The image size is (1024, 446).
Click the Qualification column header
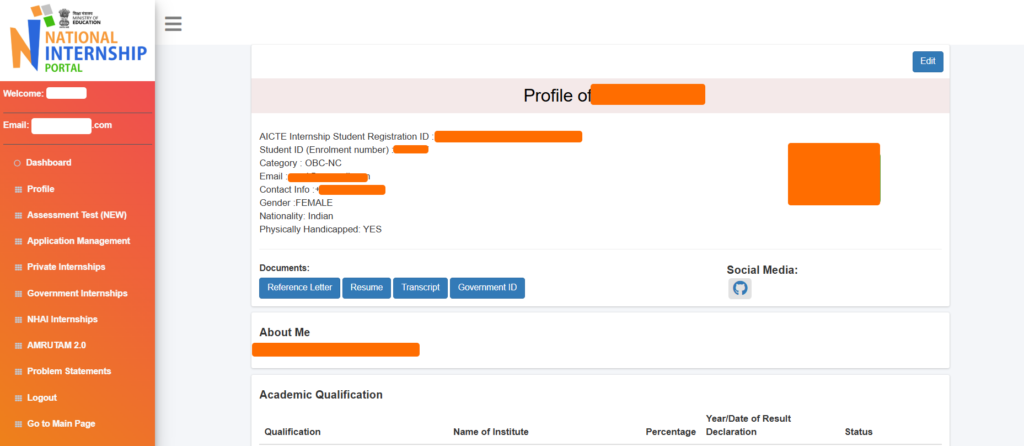[293, 432]
